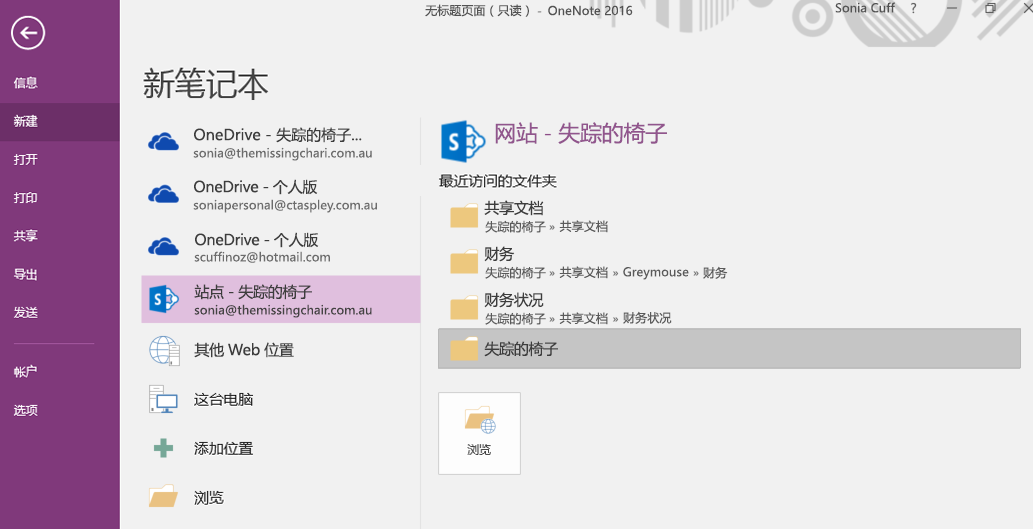Restore down the OneNote window

(990, 8)
